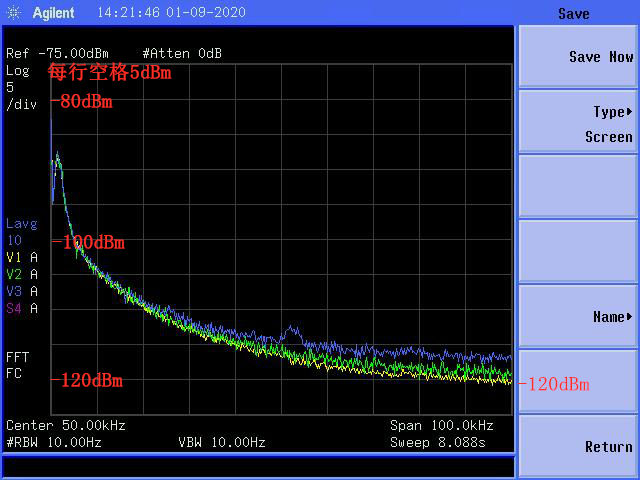Click the #RBW 10.00Hz resolution bandwidth
Screen dimensions: 640x480
(x=53, y=441)
